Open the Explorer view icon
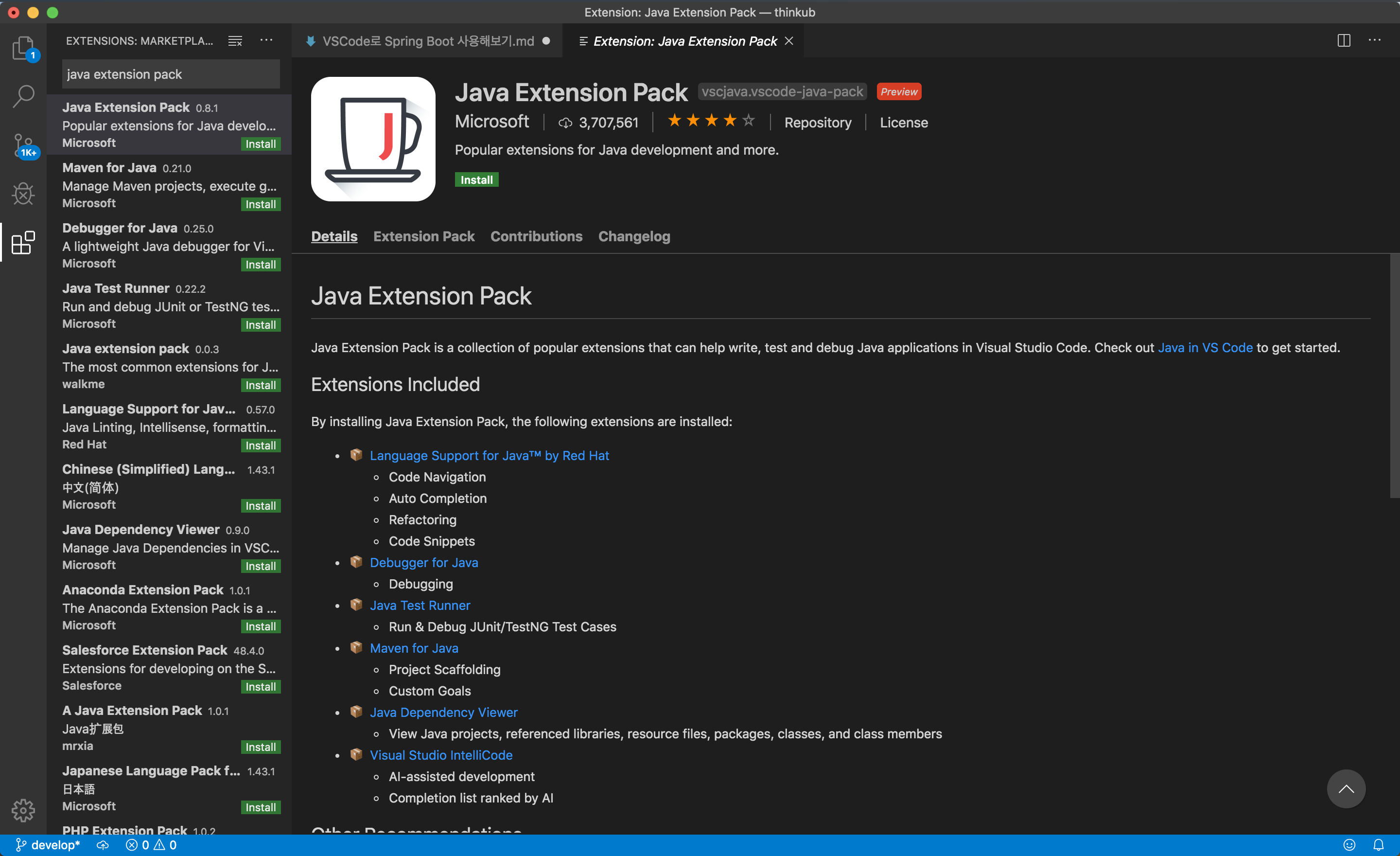This screenshot has width=1400, height=856. click(23, 48)
